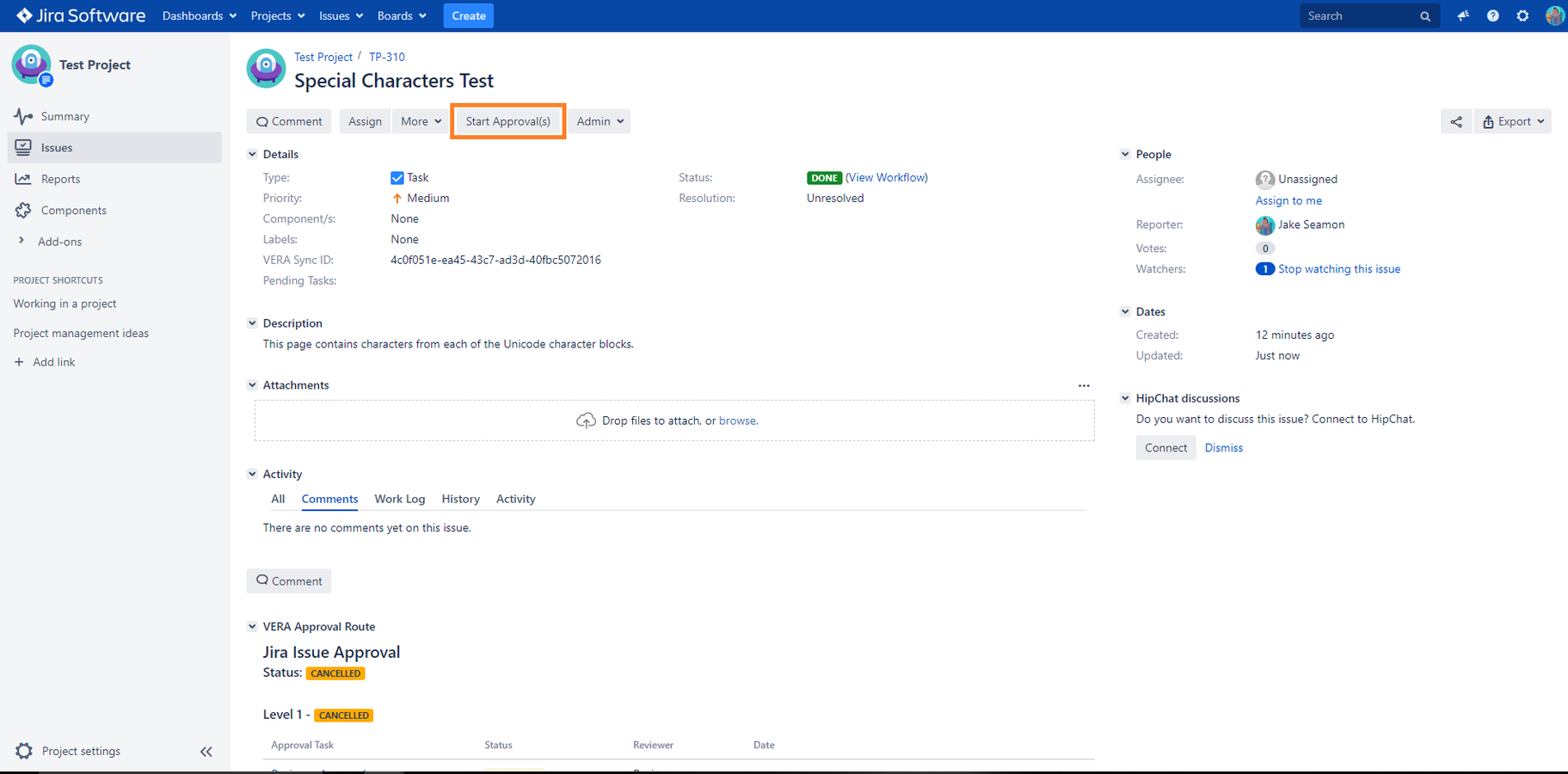Collapse the Activity section

[252, 474]
